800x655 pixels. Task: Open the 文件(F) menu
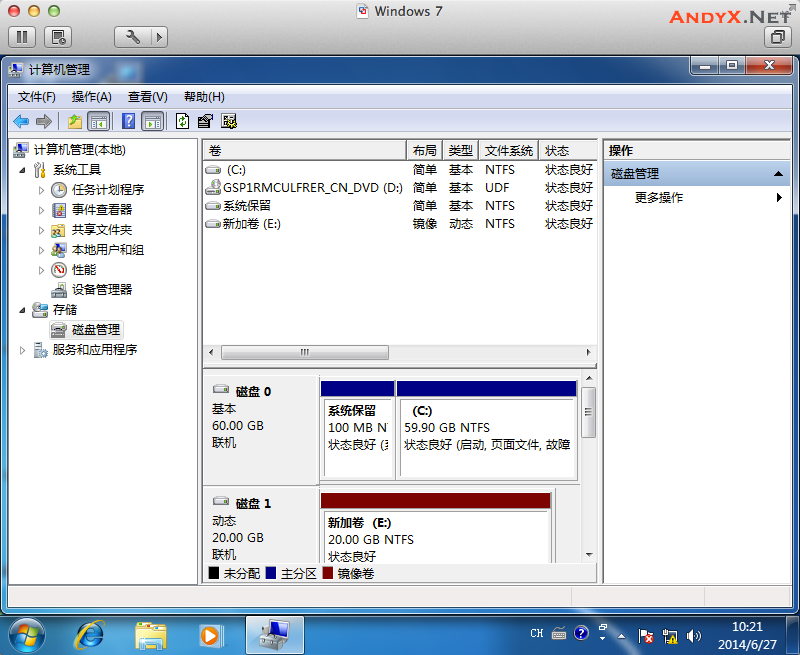pyautogui.click(x=37, y=97)
